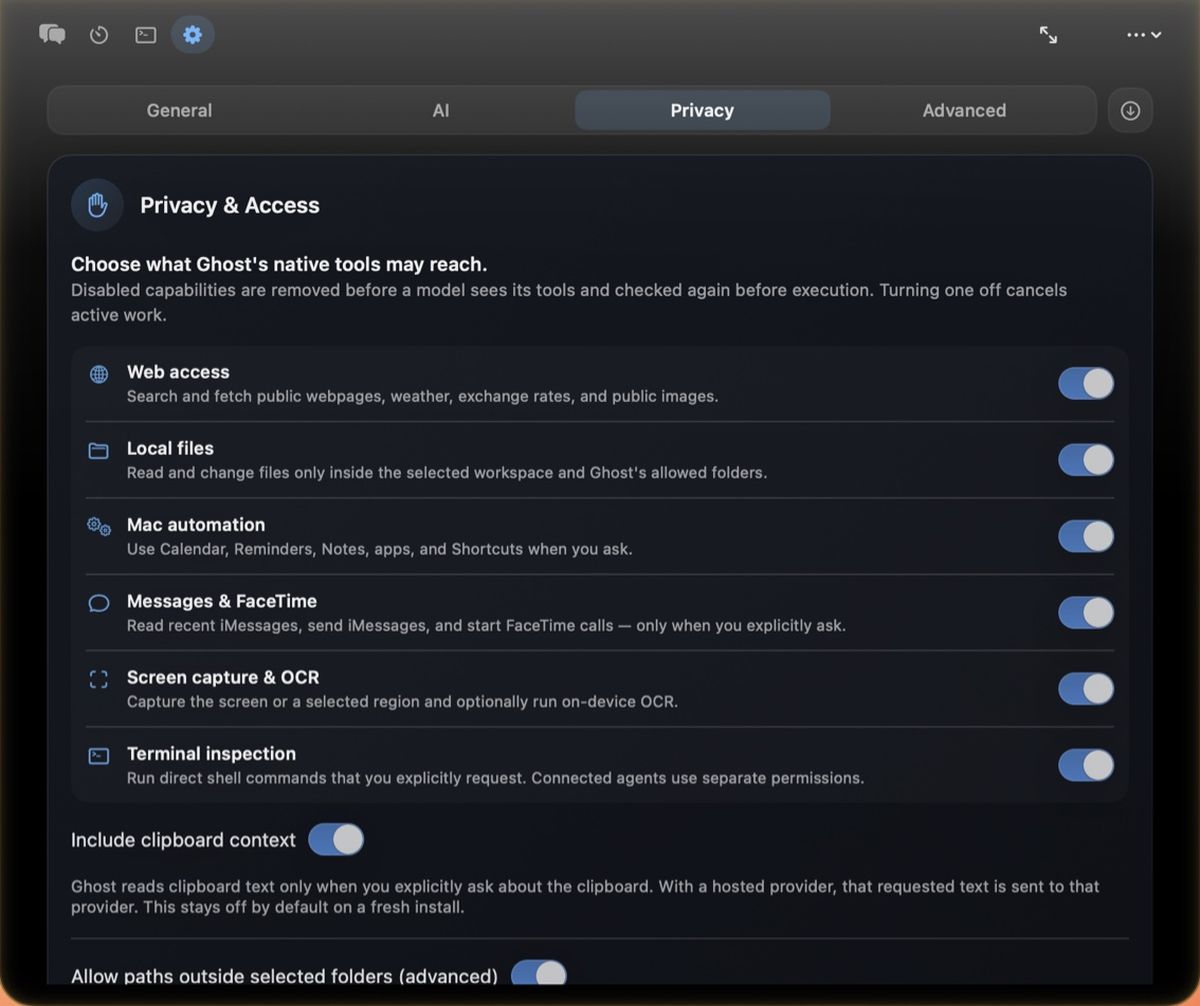Toggle Include clipboard context
Screen dimensions: 1200x1006
tap(336, 839)
